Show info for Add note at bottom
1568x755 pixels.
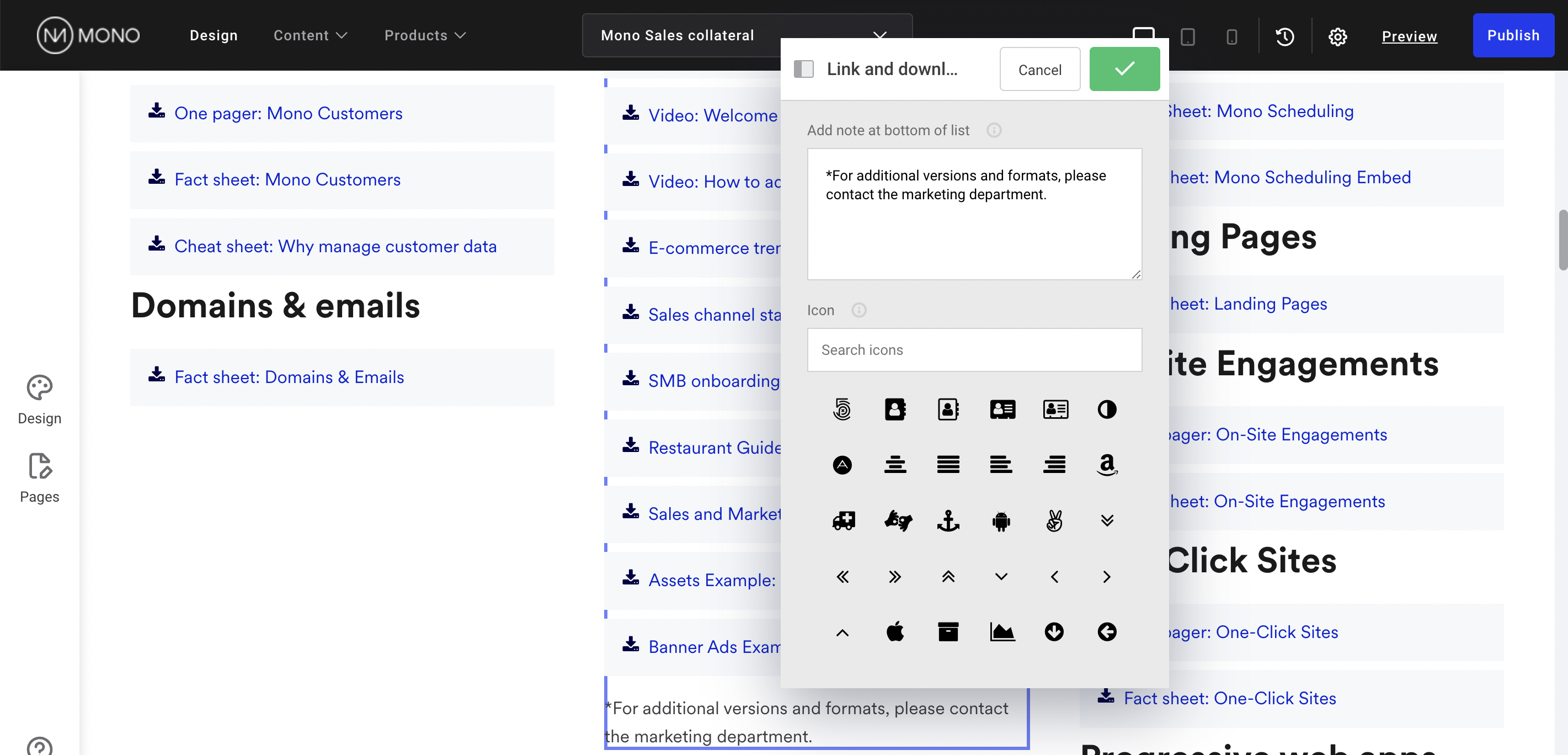click(994, 130)
